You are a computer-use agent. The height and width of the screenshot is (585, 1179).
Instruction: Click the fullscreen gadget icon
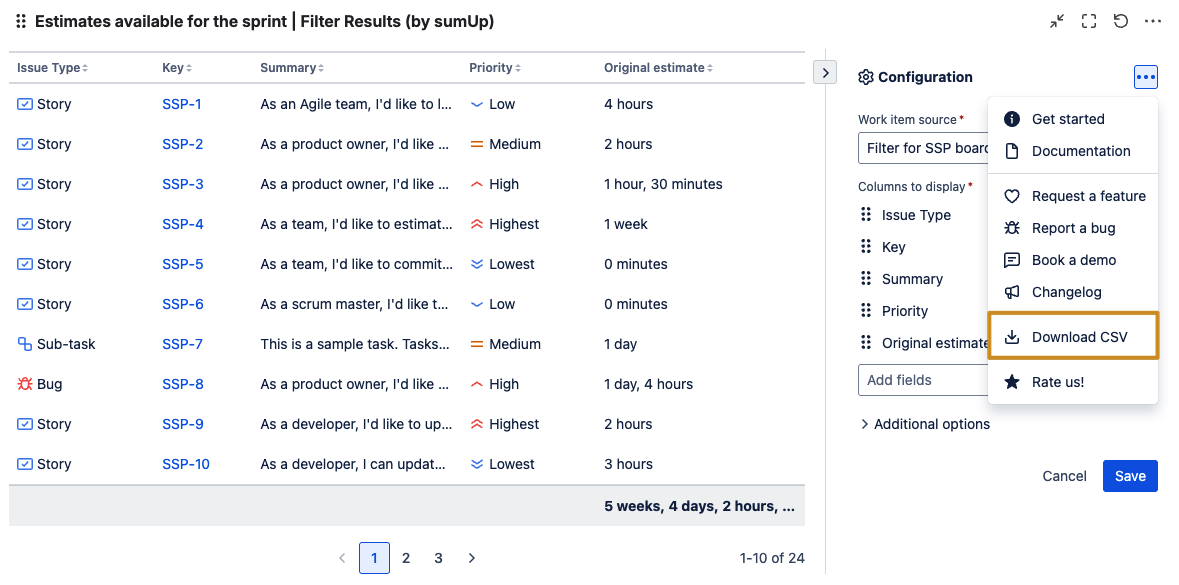click(1089, 21)
